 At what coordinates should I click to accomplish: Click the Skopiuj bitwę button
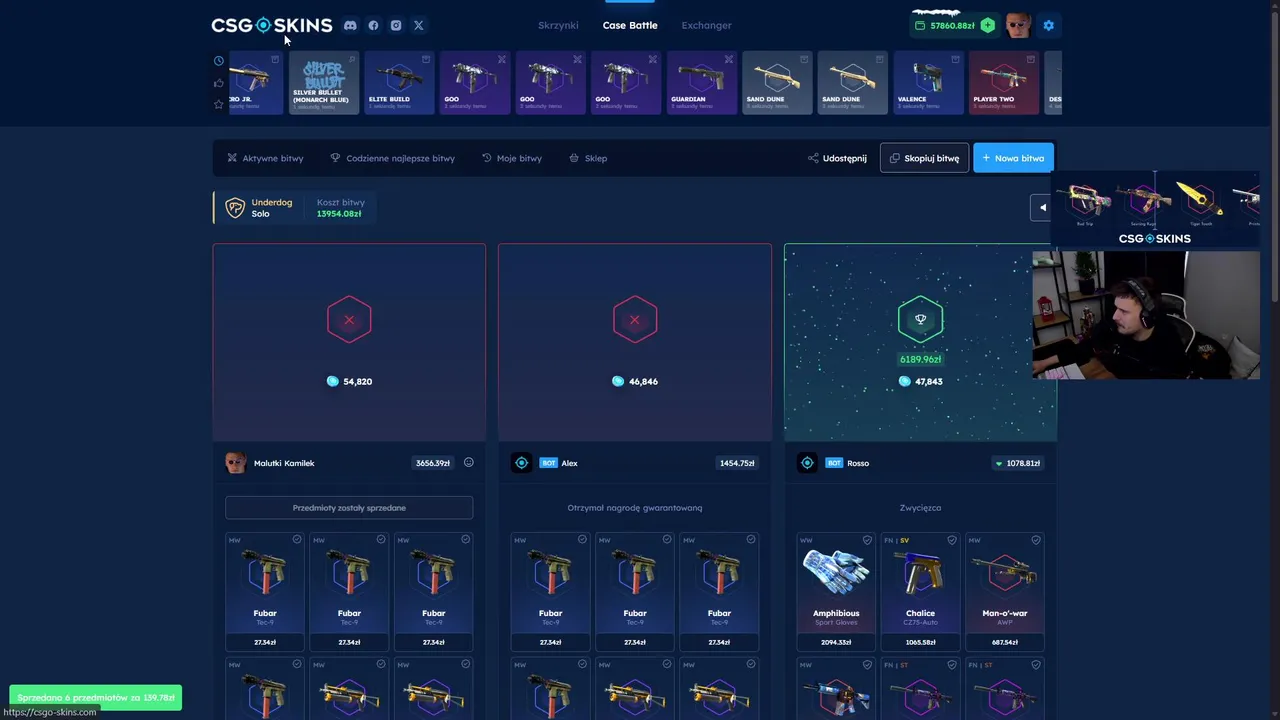coord(924,158)
